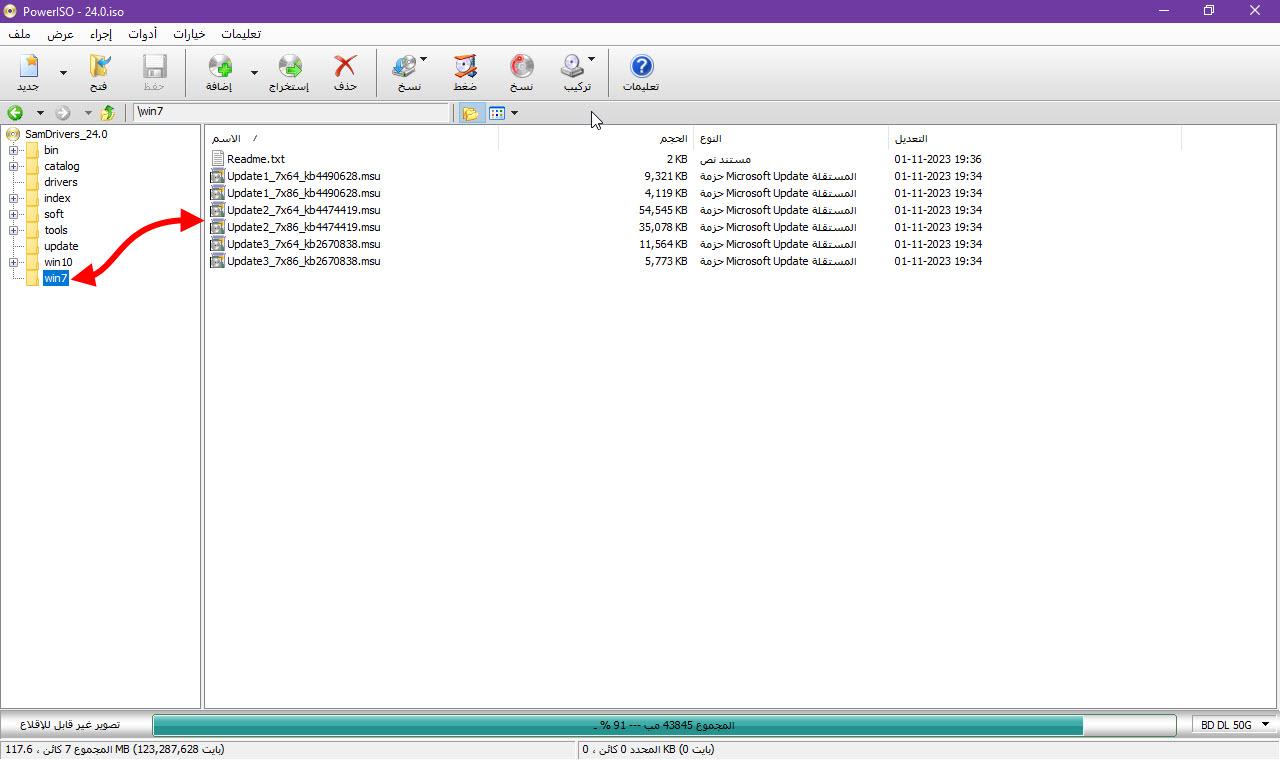The width and height of the screenshot is (1280, 760).
Task: Open the View (عرض) menu
Action: coord(61,34)
